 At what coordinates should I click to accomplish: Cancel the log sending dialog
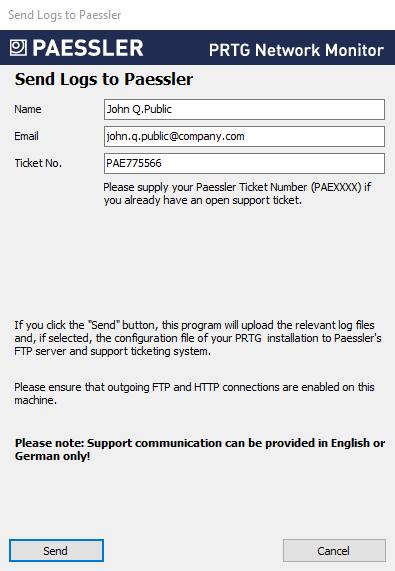coord(334,550)
